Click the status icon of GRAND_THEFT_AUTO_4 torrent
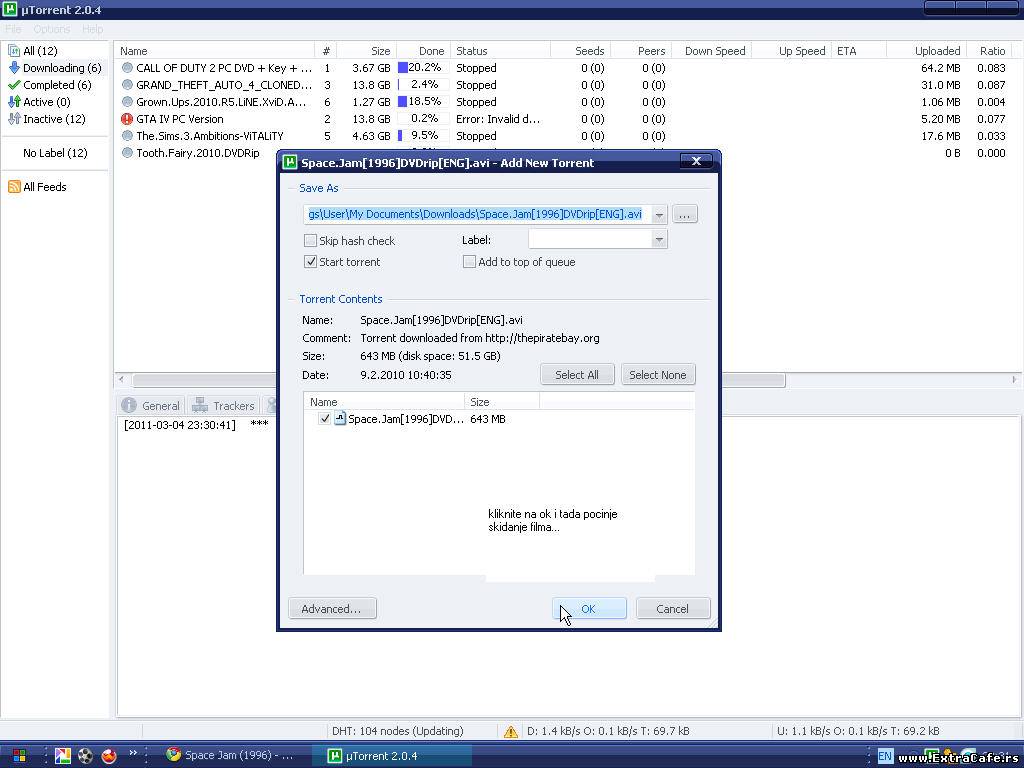Viewport: 1024px width, 768px height. tap(127, 85)
